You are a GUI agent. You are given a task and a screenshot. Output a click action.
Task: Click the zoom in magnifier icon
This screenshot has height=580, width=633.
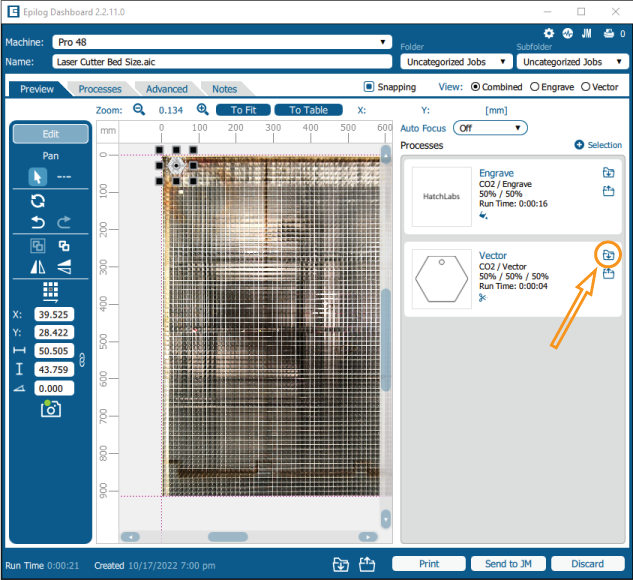pyautogui.click(x=203, y=110)
